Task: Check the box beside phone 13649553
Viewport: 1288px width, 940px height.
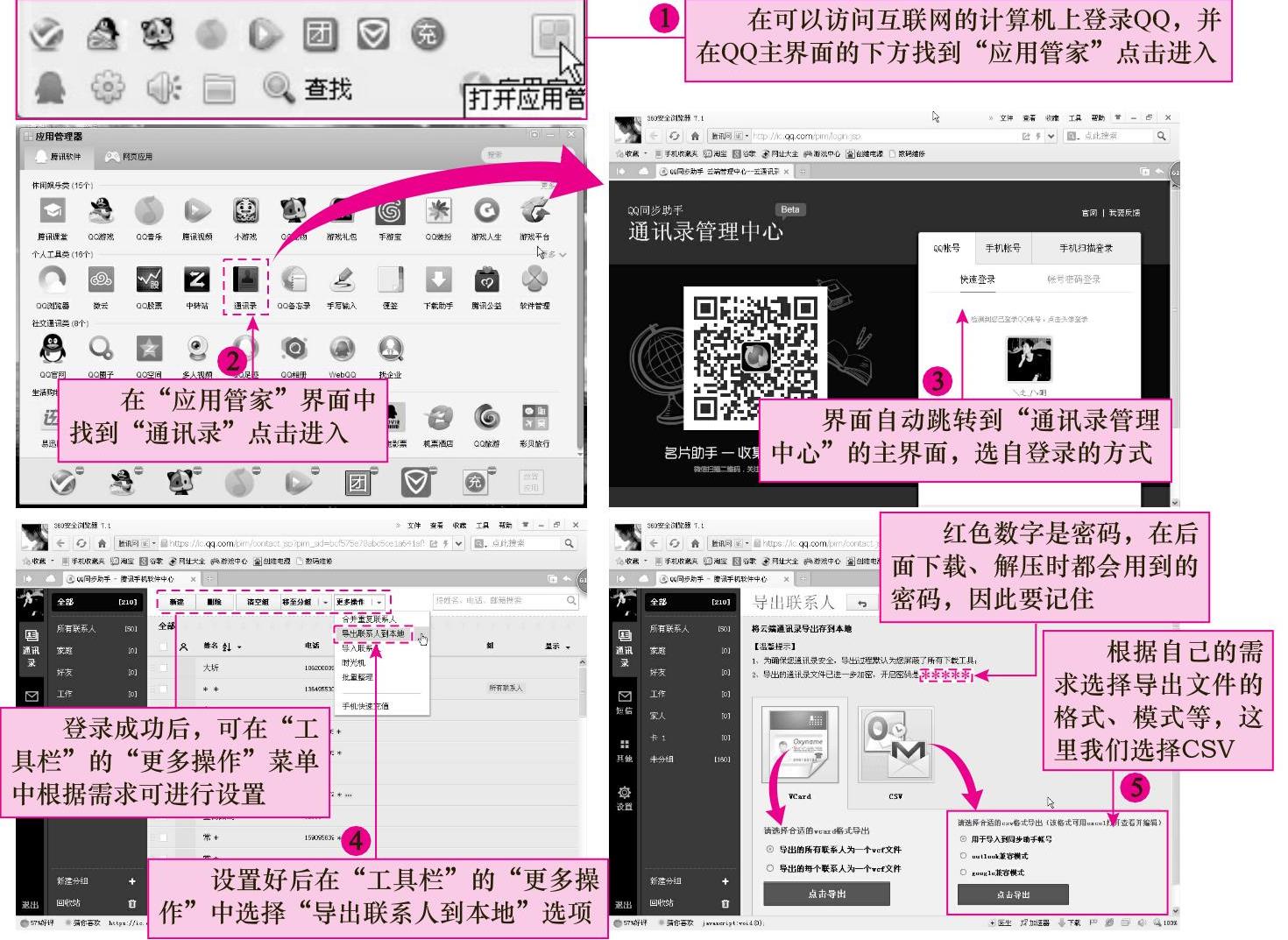Action: tap(163, 689)
